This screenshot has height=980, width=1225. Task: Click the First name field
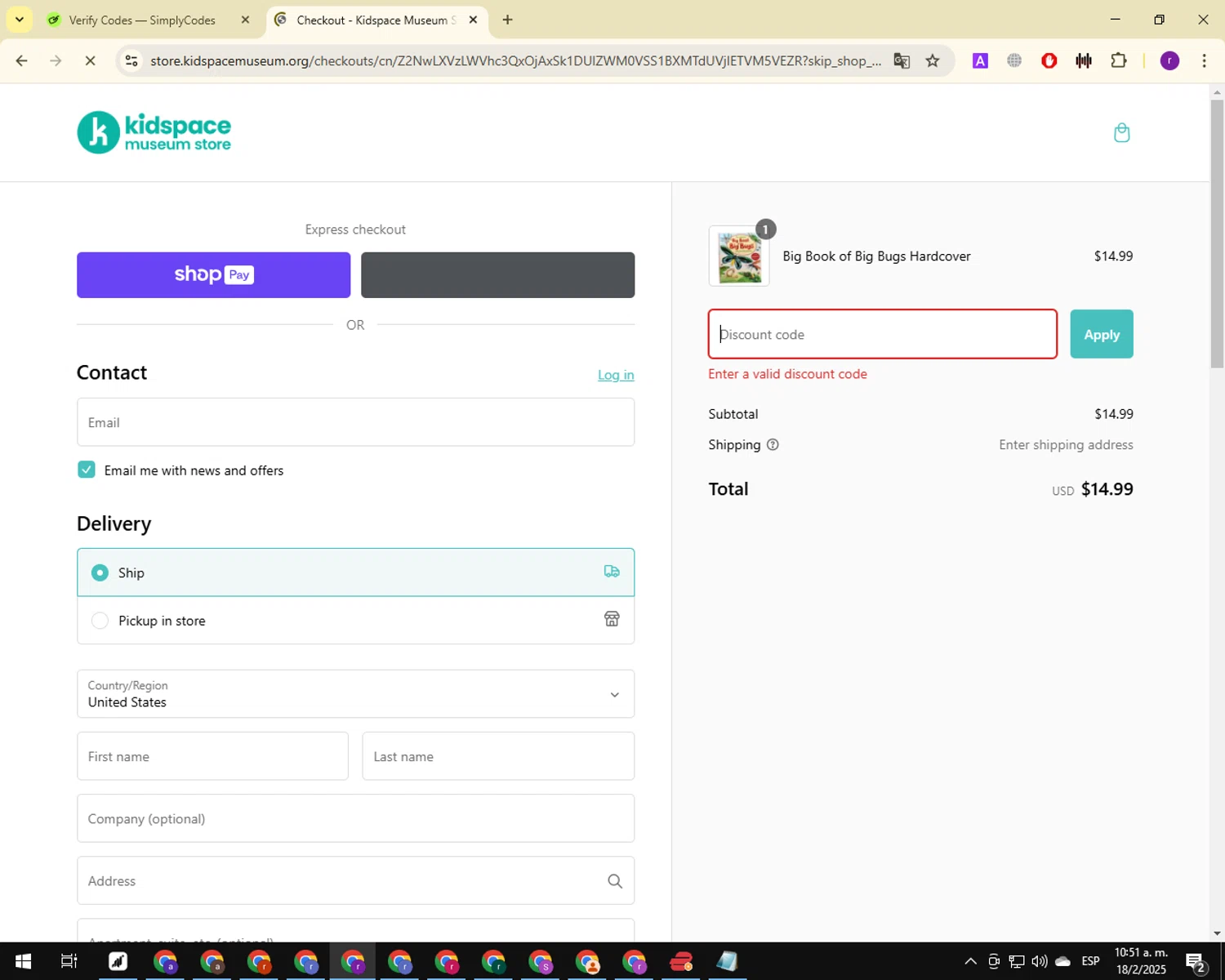212,756
